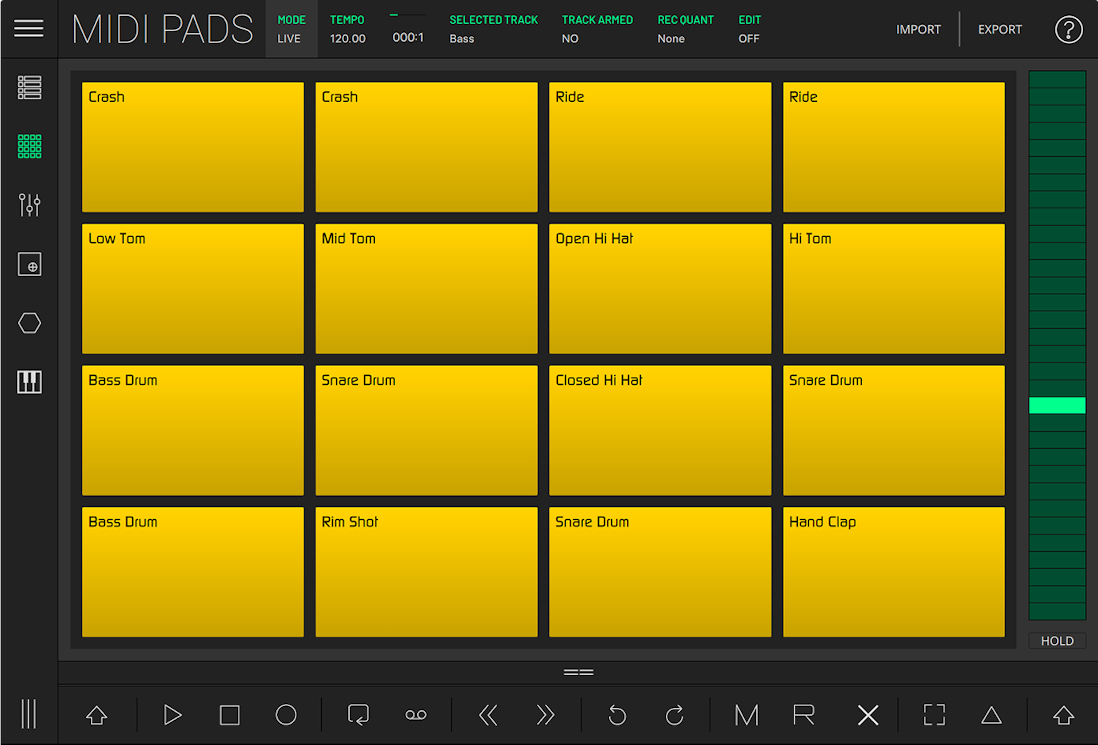This screenshot has width=1098, height=745.
Task: Open the REC QUANT None option
Action: [x=686, y=29]
